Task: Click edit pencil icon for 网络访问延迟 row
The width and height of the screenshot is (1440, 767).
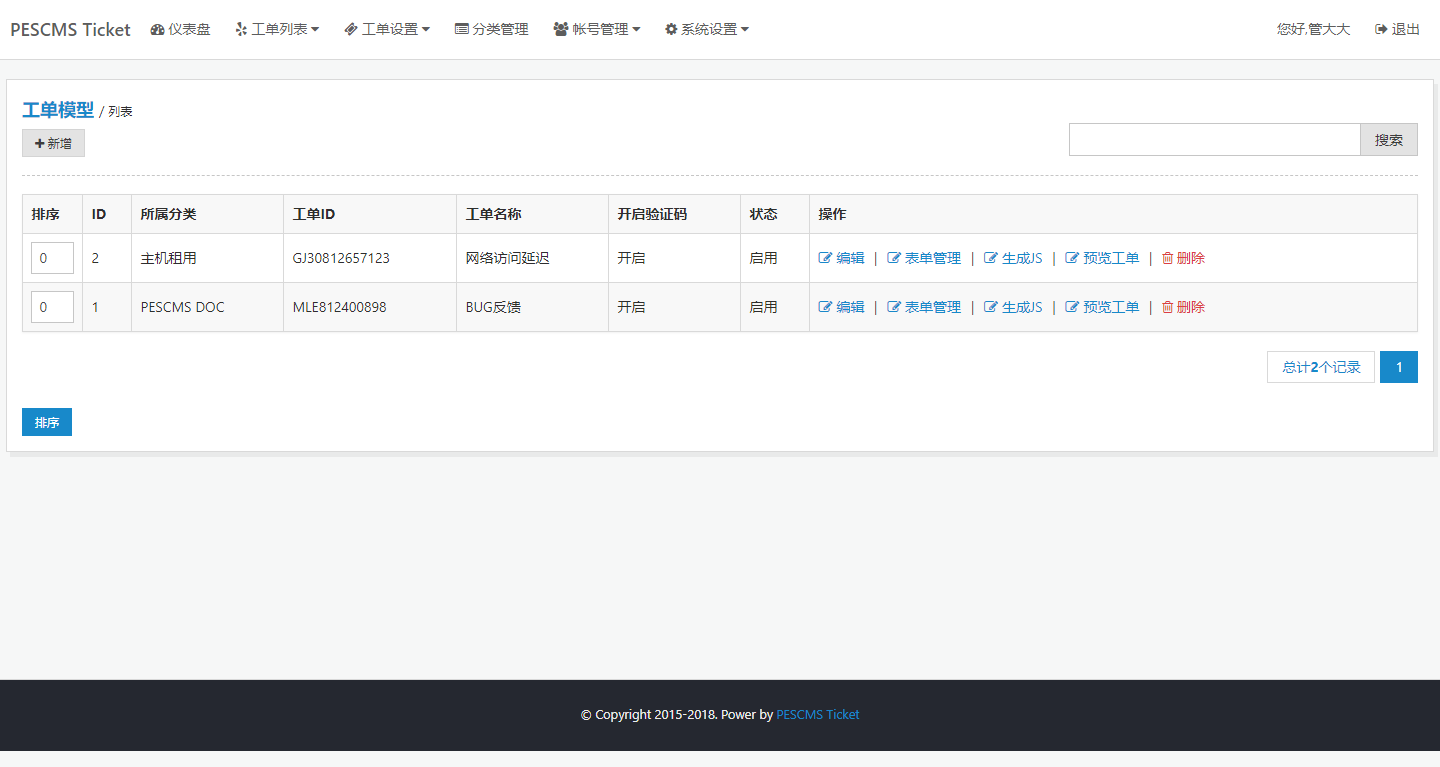Action: pos(825,258)
